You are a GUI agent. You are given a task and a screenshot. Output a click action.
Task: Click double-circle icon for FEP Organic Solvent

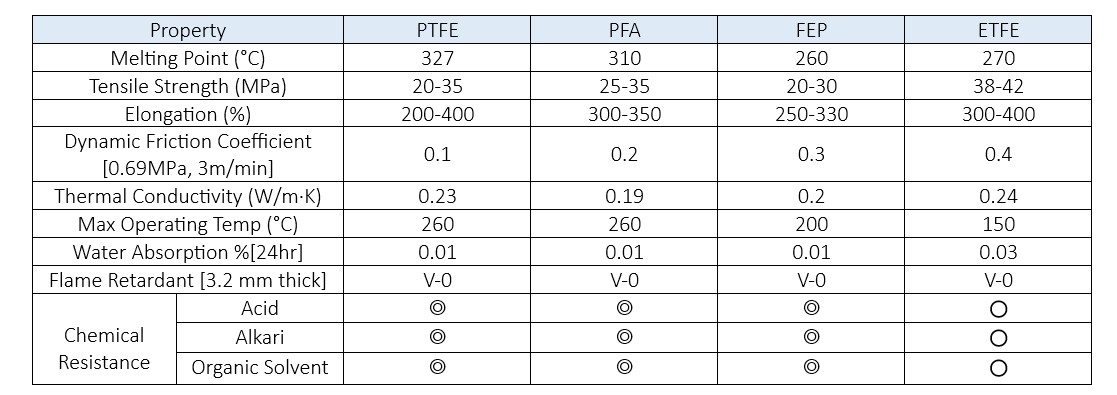point(811,366)
